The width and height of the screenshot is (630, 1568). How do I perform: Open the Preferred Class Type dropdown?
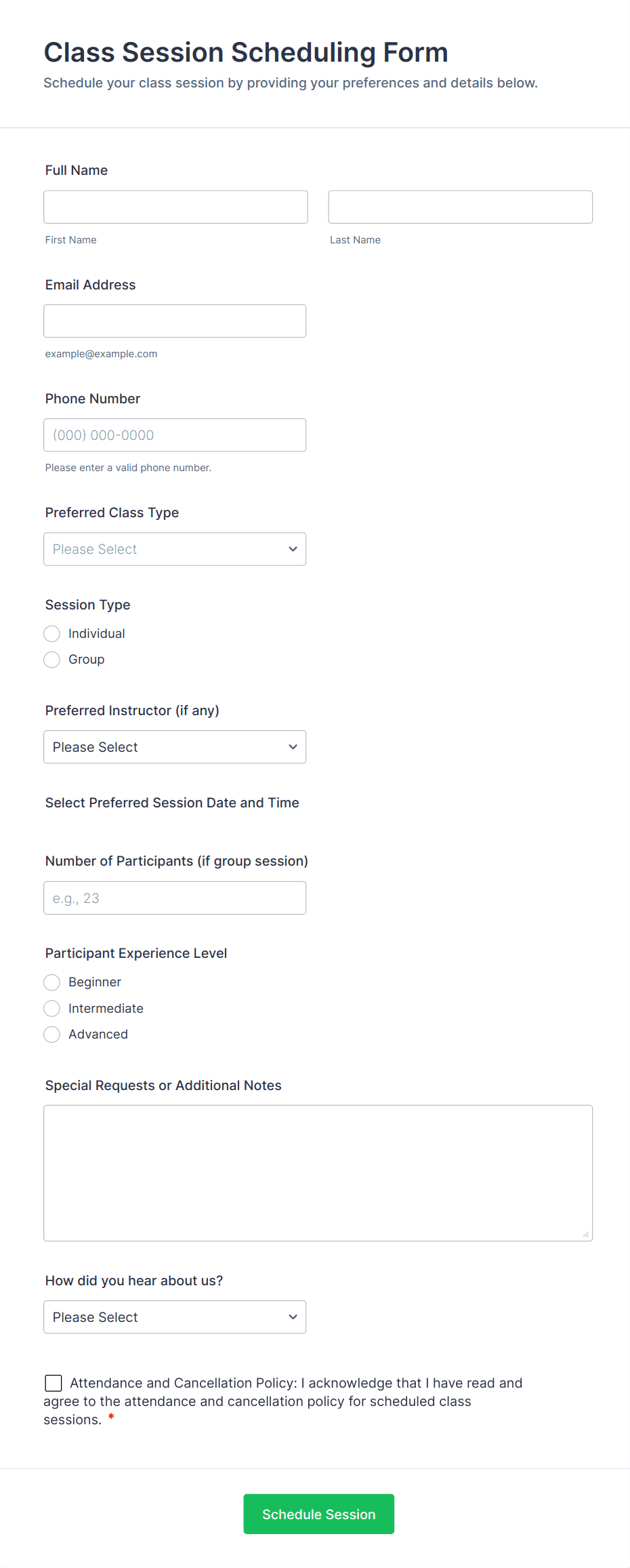coord(175,549)
